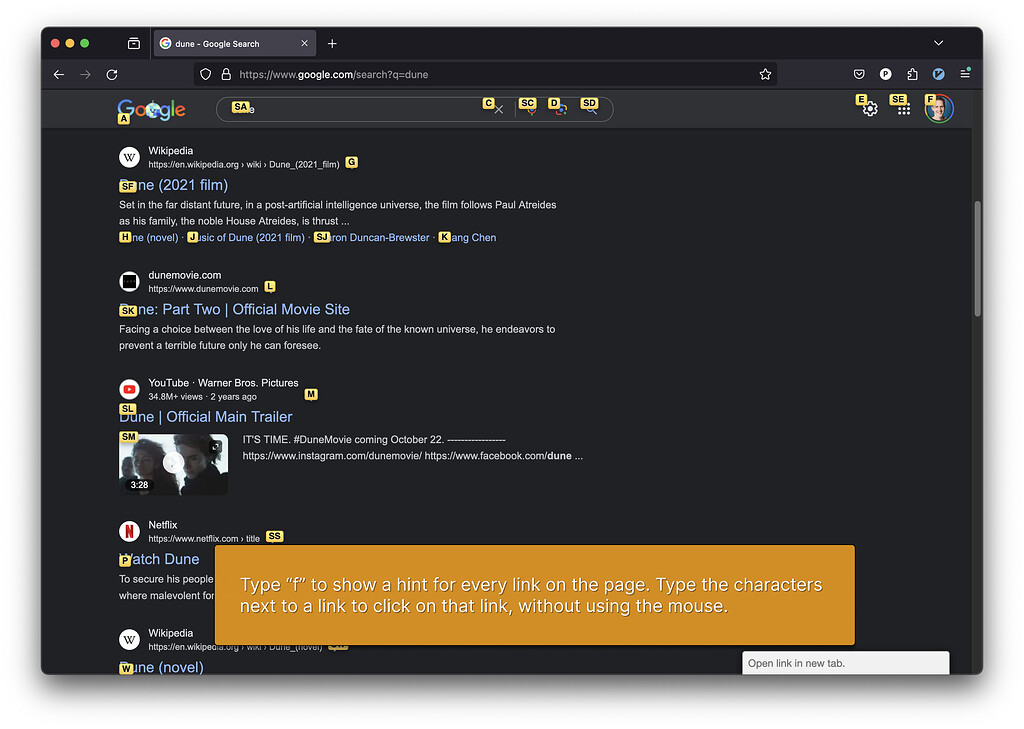Image resolution: width=1024 pixels, height=729 pixels.
Task: Click the Netflix favicon next to Watch Dune
Action: point(129,531)
